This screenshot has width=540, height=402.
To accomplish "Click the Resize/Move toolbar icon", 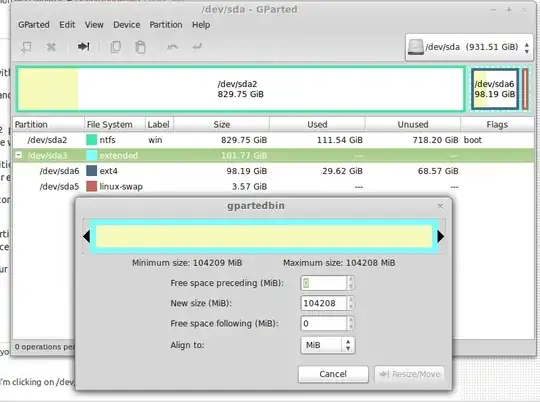I will point(83,46).
